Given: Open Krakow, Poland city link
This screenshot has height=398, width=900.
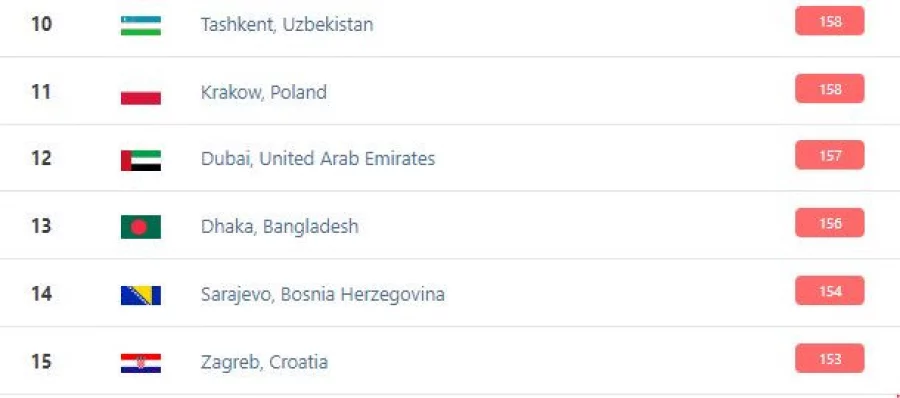Looking at the screenshot, I should click(x=264, y=92).
